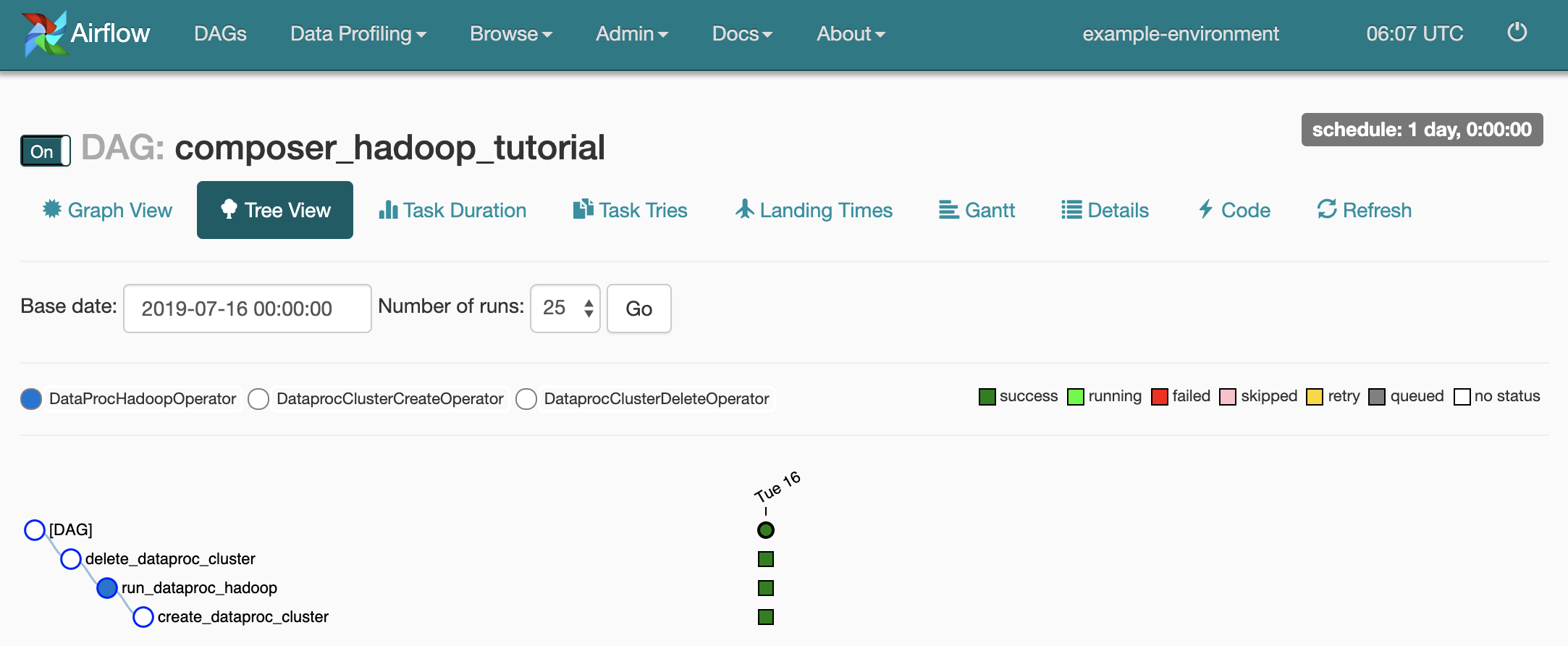Viewport: 1568px width, 646px height.
Task: Click the Base date input field
Action: click(x=247, y=309)
